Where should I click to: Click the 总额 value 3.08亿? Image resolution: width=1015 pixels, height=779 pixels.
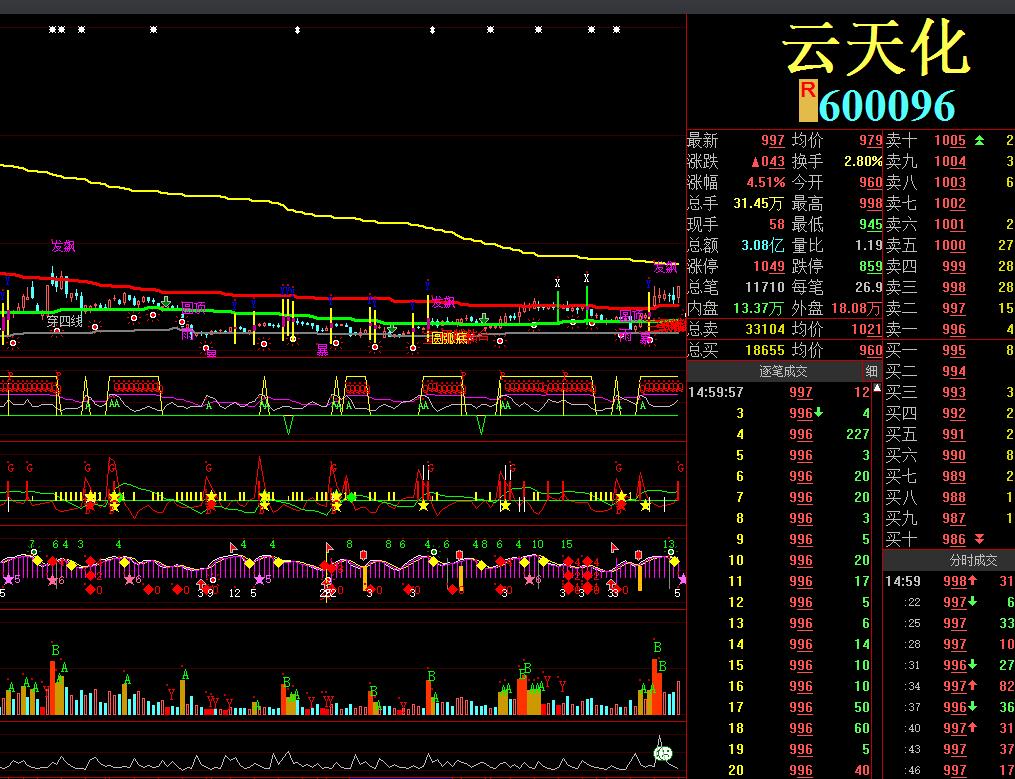click(763, 245)
